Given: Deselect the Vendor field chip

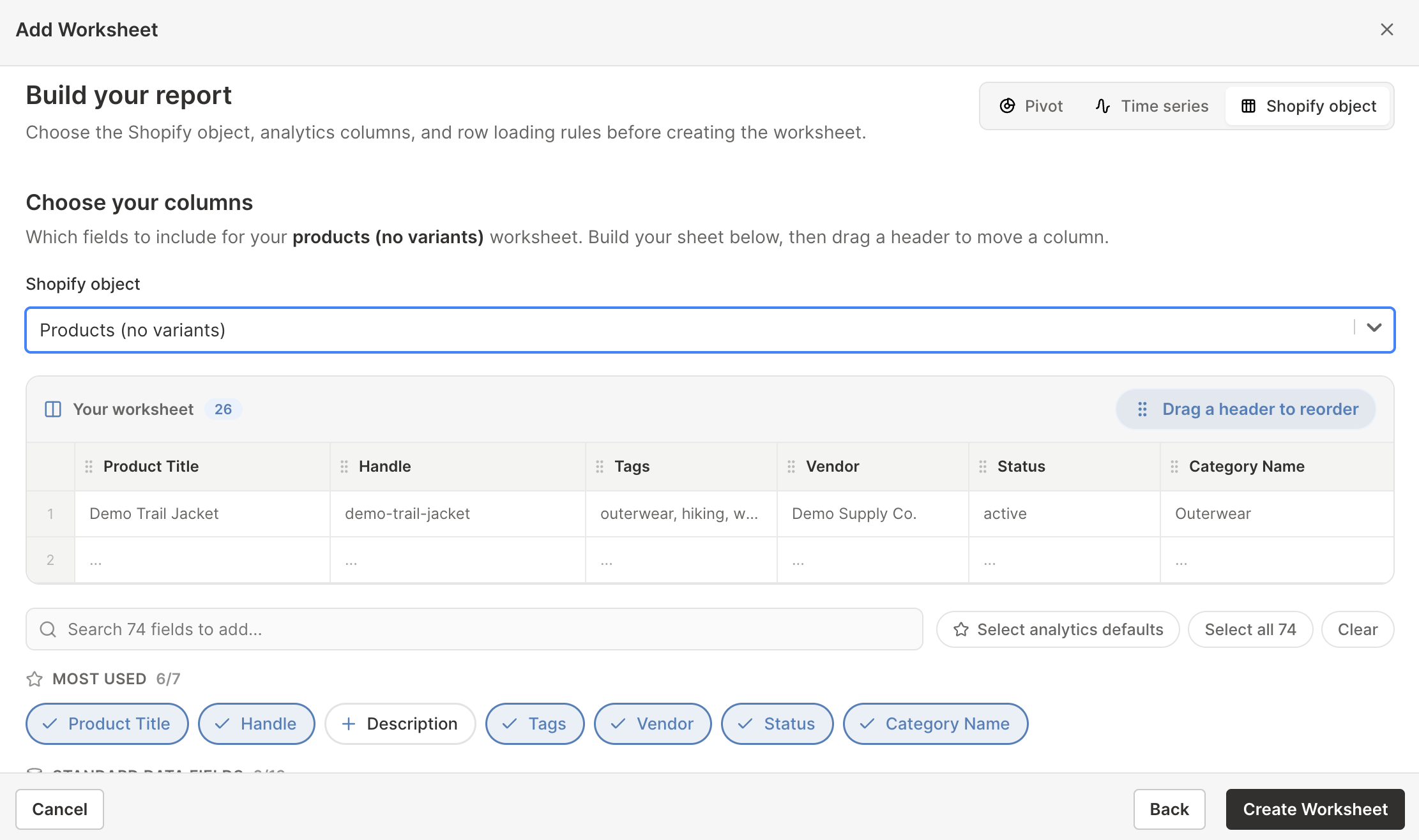Looking at the screenshot, I should [653, 724].
